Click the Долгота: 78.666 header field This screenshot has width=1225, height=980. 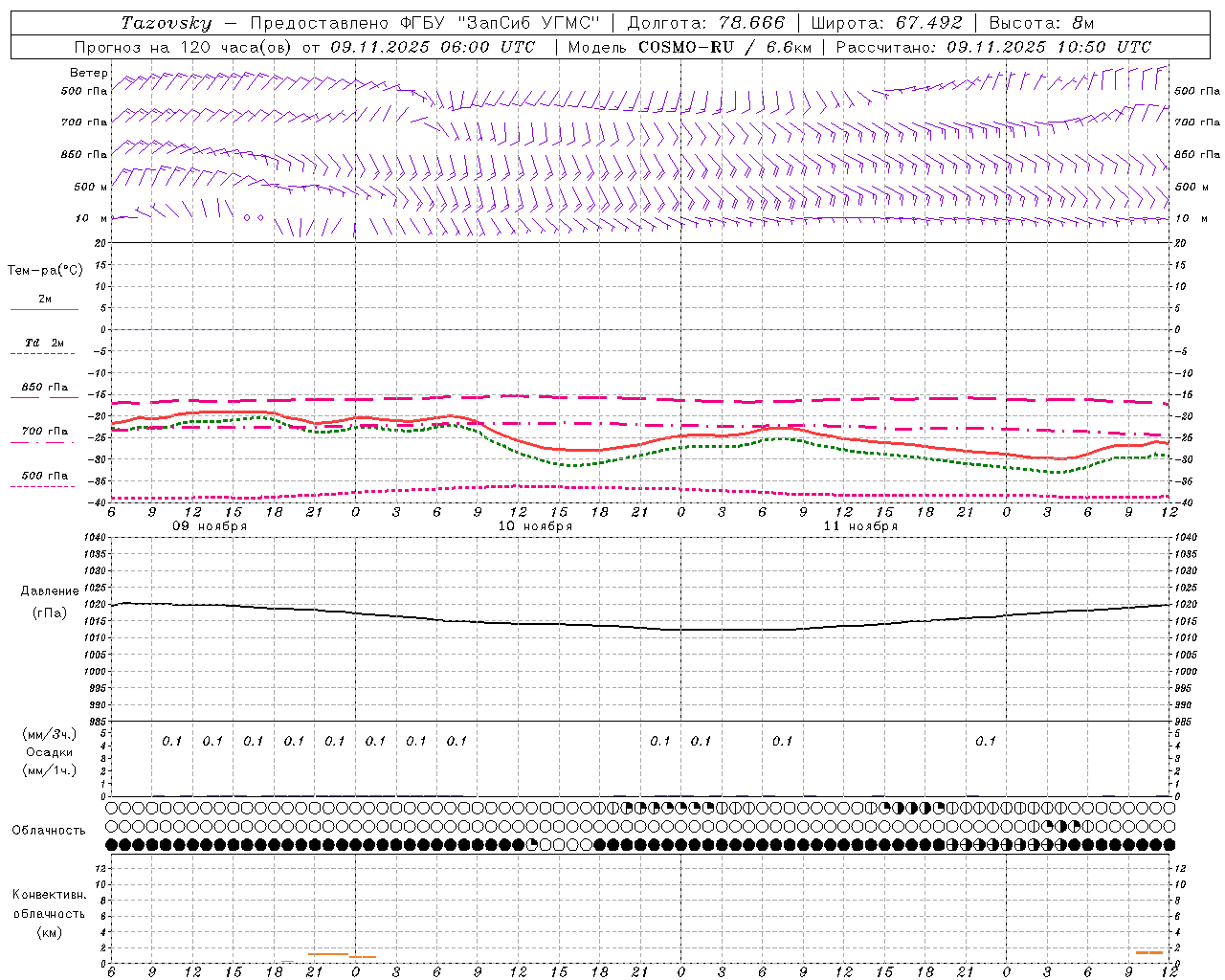pyautogui.click(x=706, y=23)
